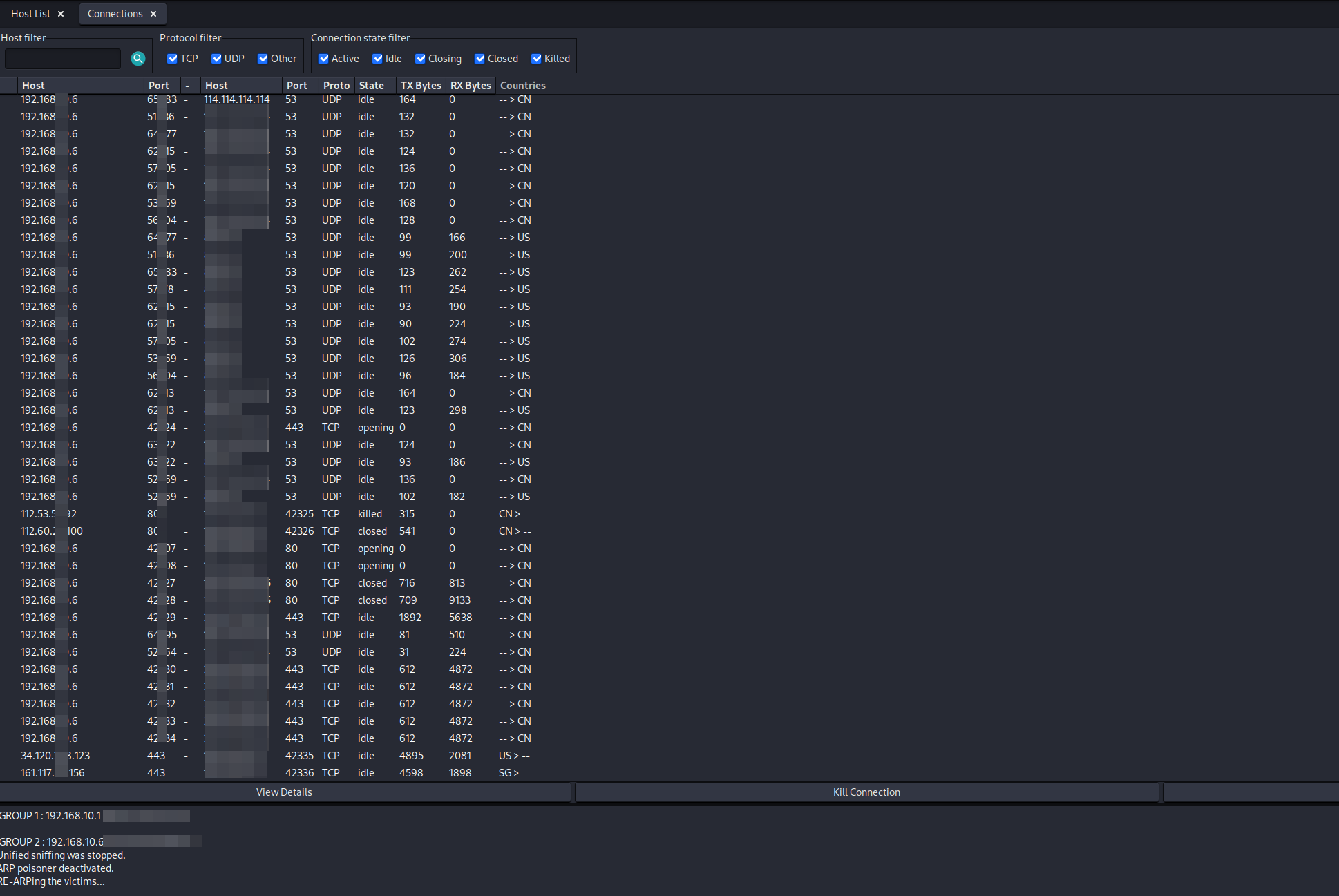The height and width of the screenshot is (896, 1339).
Task: Toggle the Killed connection state filter
Action: click(536, 59)
